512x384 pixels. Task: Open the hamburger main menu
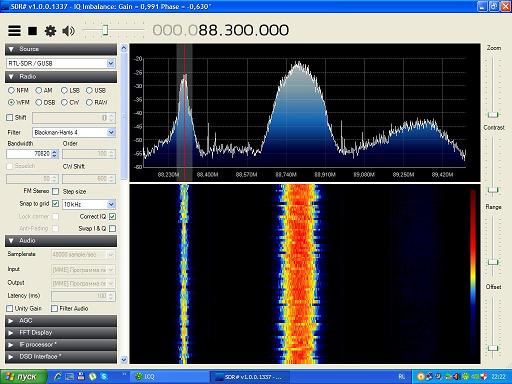(x=14, y=31)
